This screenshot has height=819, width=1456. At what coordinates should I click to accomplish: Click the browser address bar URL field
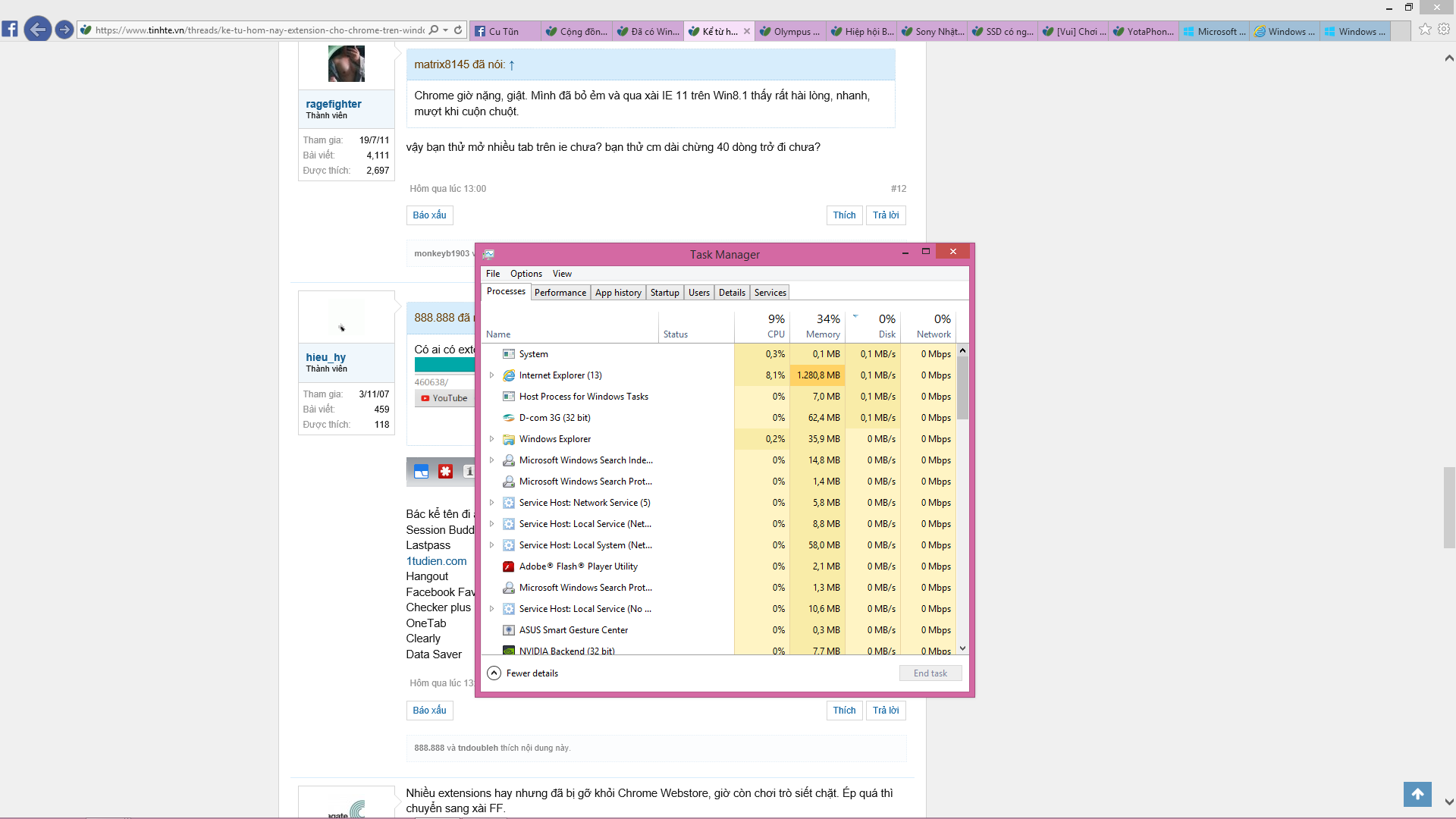coord(259,30)
